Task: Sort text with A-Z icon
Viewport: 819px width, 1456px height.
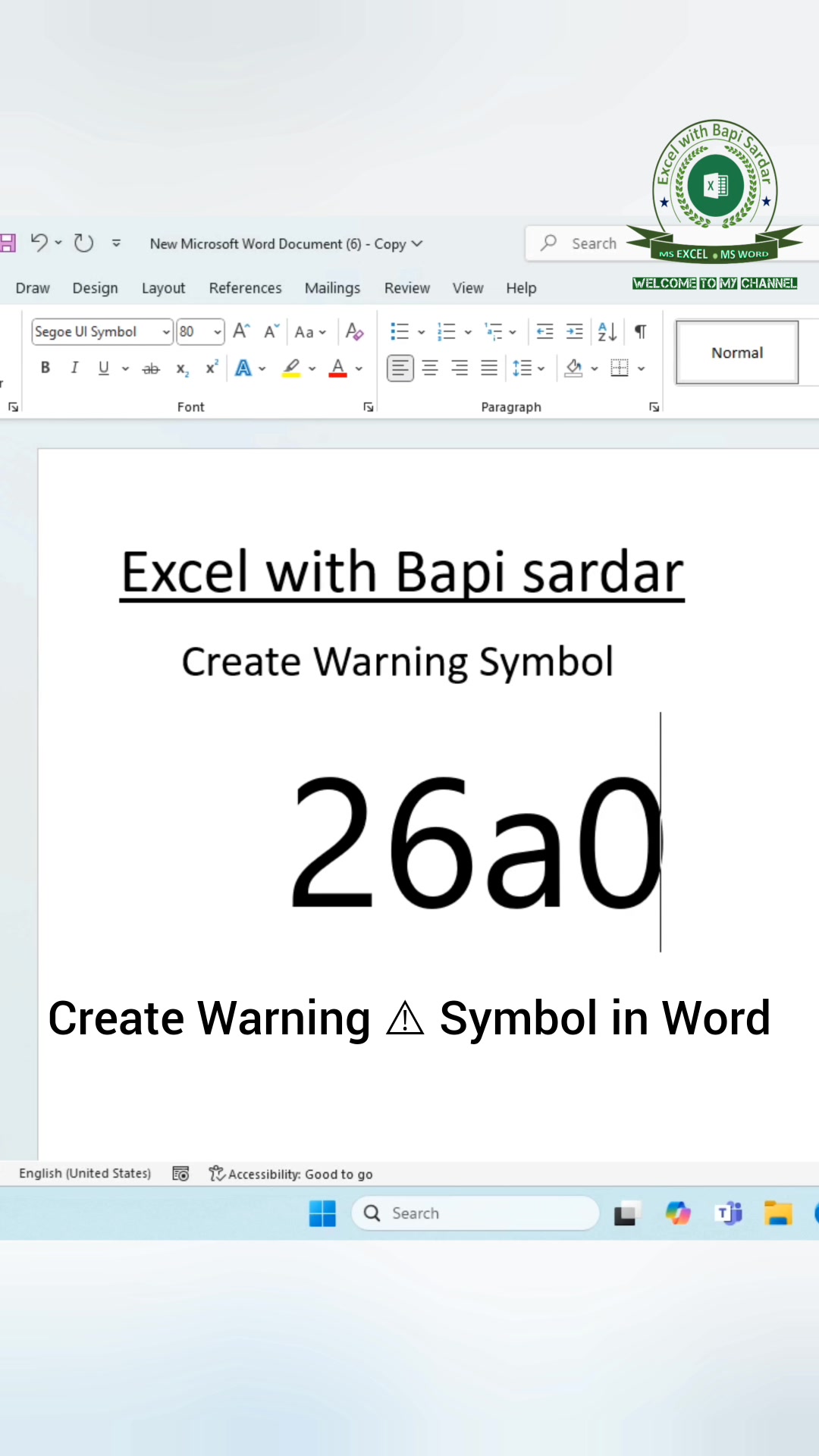Action: (607, 331)
